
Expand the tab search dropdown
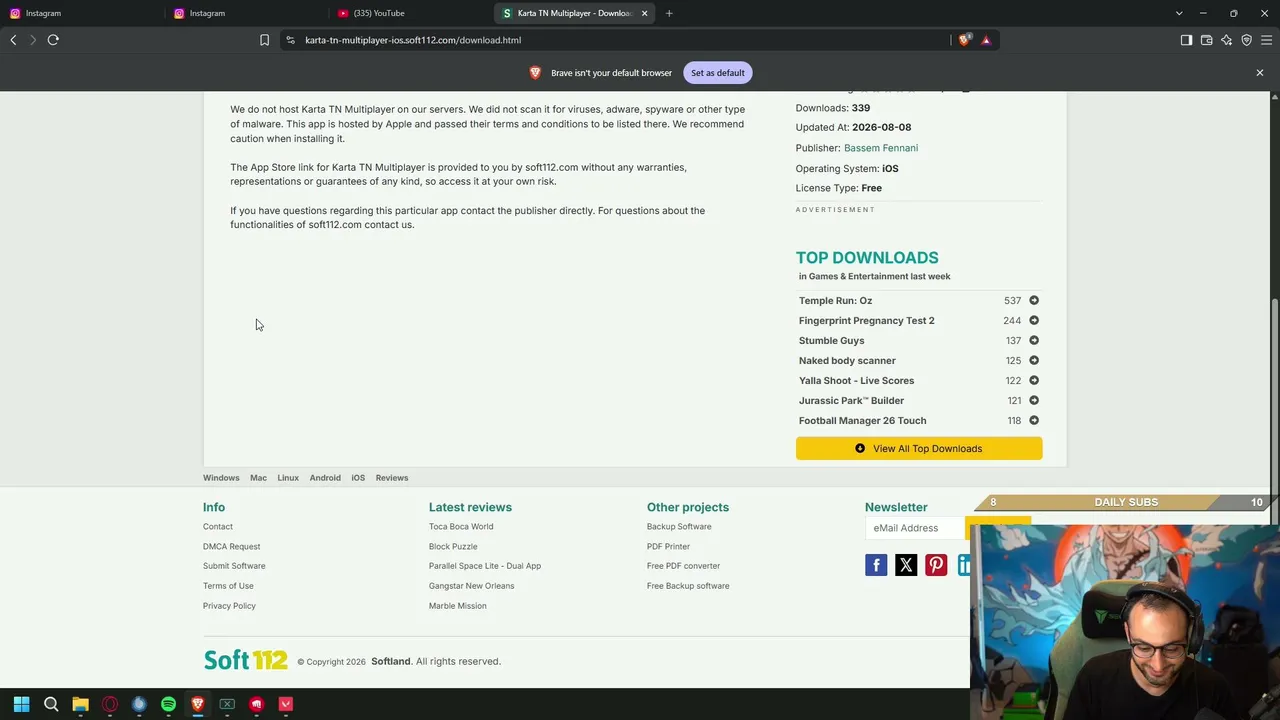(x=1179, y=13)
